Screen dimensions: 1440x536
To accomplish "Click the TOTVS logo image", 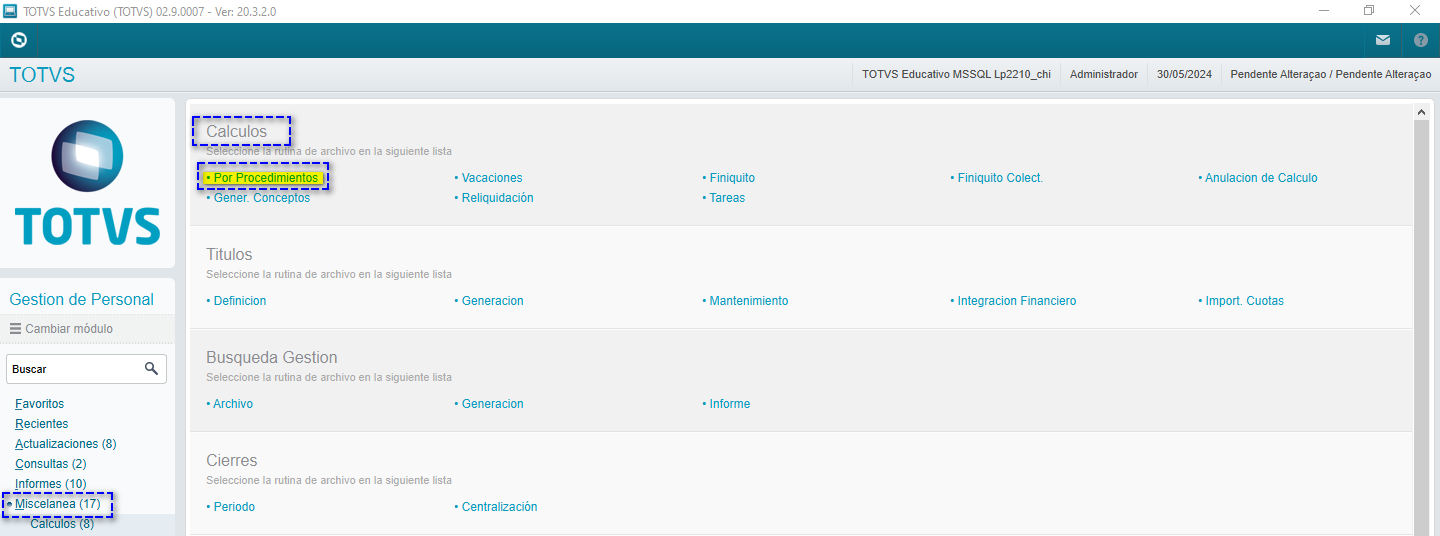I will point(88,183).
